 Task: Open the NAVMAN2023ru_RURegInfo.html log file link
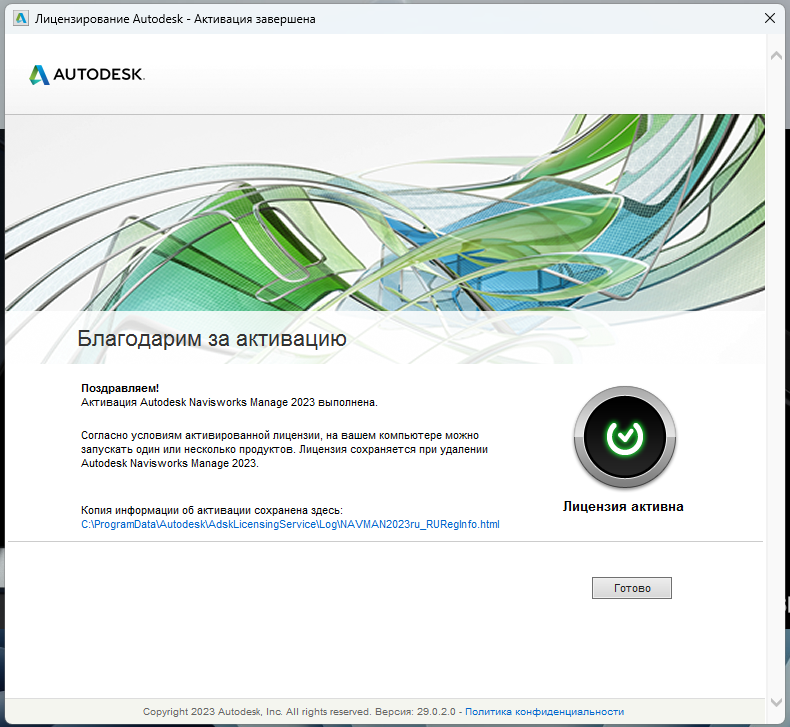pyautogui.click(x=290, y=524)
